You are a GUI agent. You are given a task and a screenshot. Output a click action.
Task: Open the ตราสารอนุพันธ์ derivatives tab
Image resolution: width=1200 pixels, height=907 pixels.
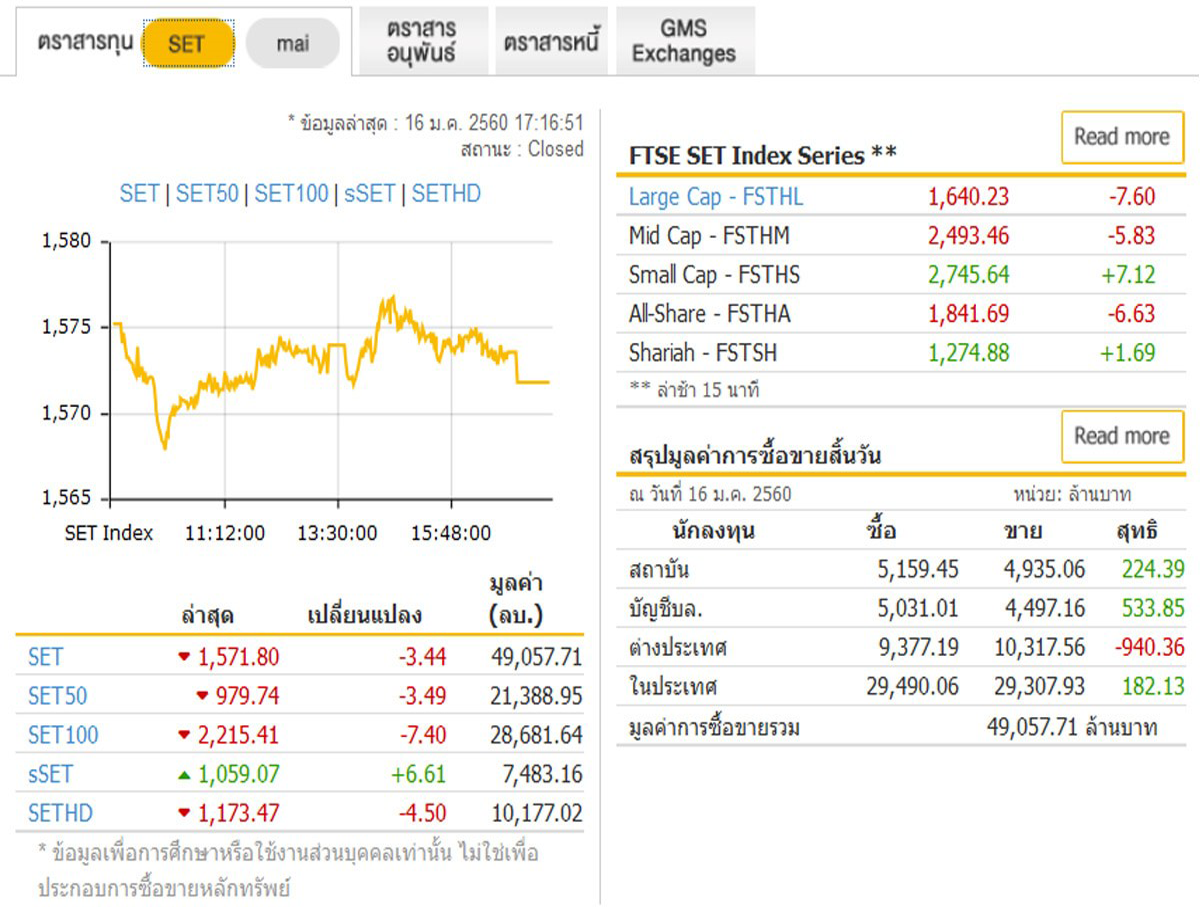click(421, 41)
